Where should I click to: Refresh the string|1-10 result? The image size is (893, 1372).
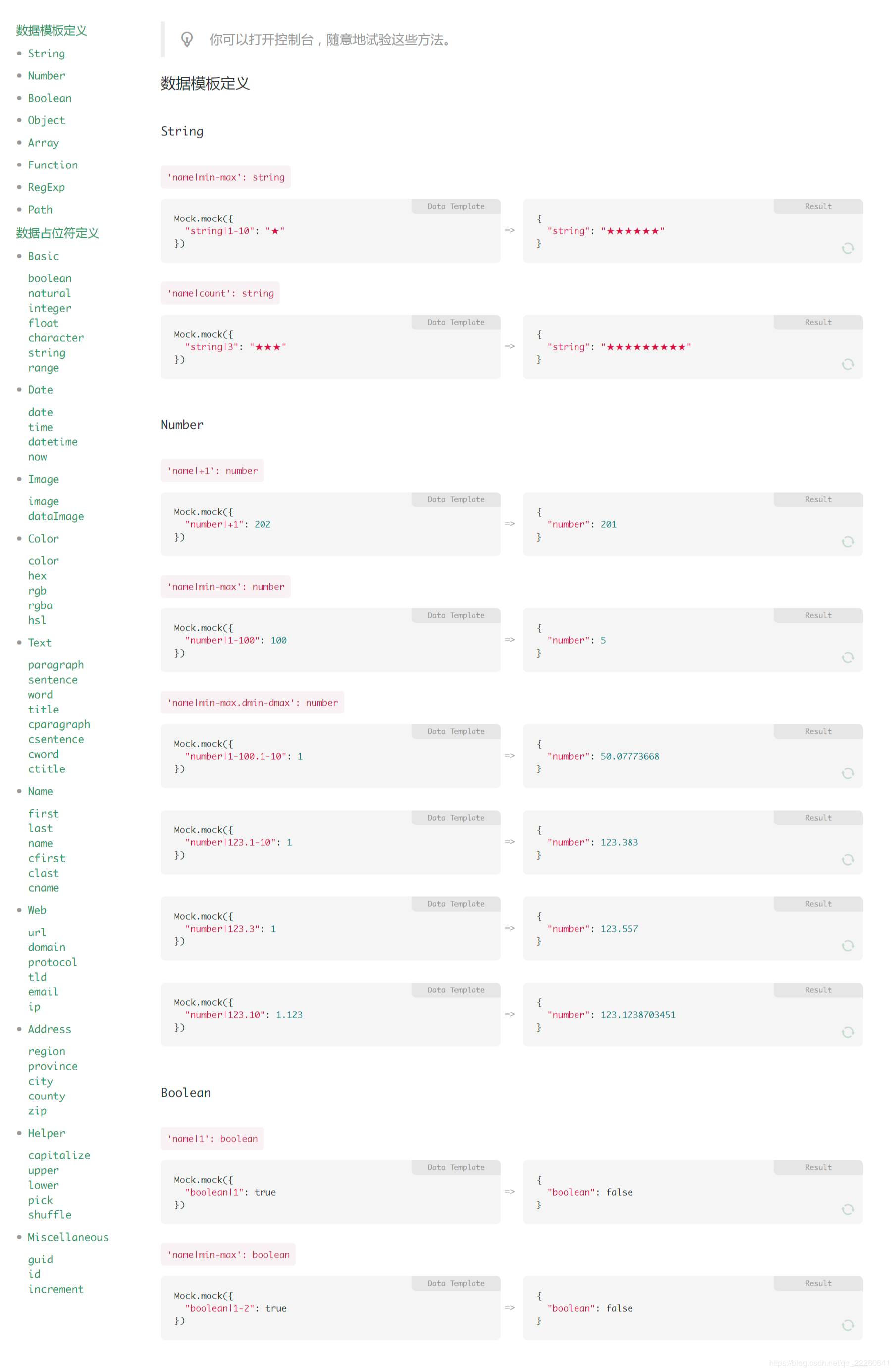tap(847, 248)
